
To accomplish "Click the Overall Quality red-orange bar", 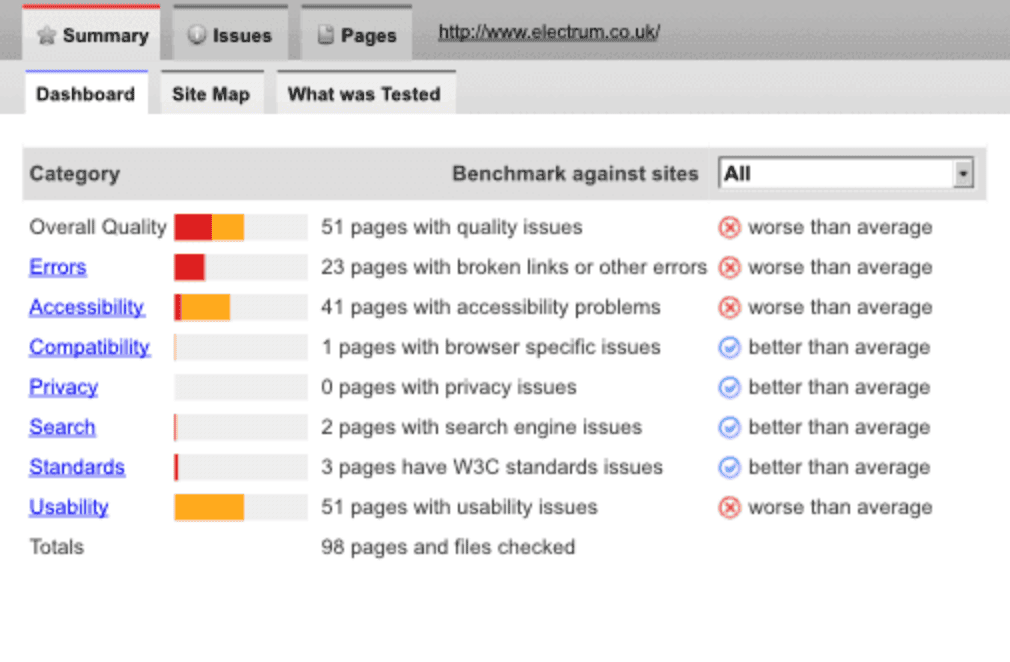I will (209, 228).
